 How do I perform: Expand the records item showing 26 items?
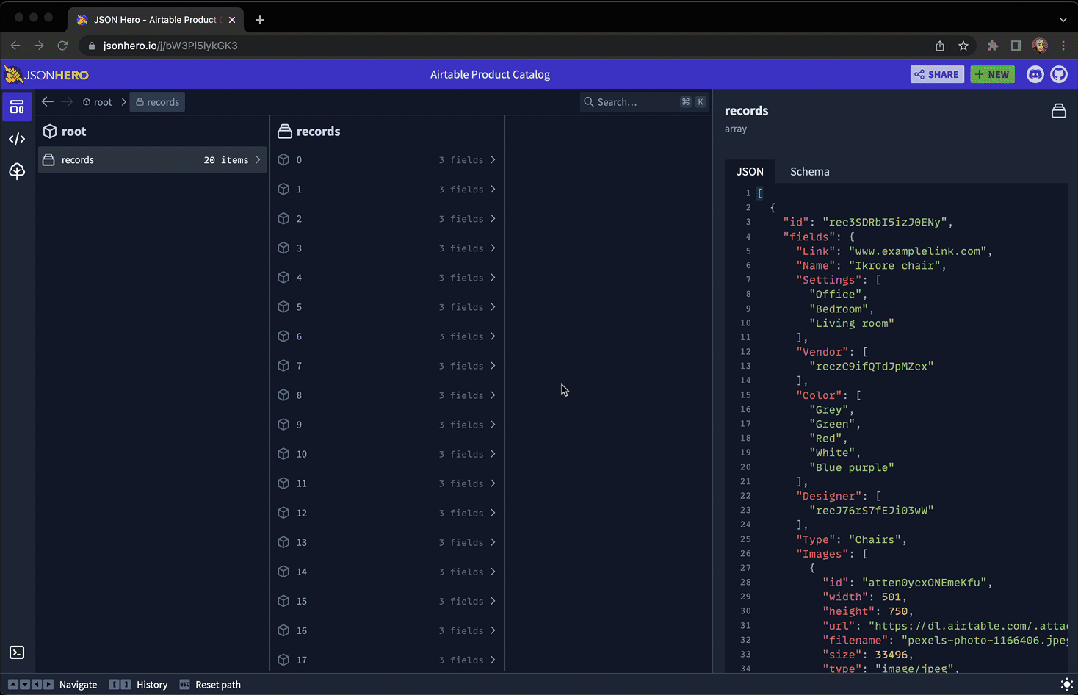tap(151, 160)
